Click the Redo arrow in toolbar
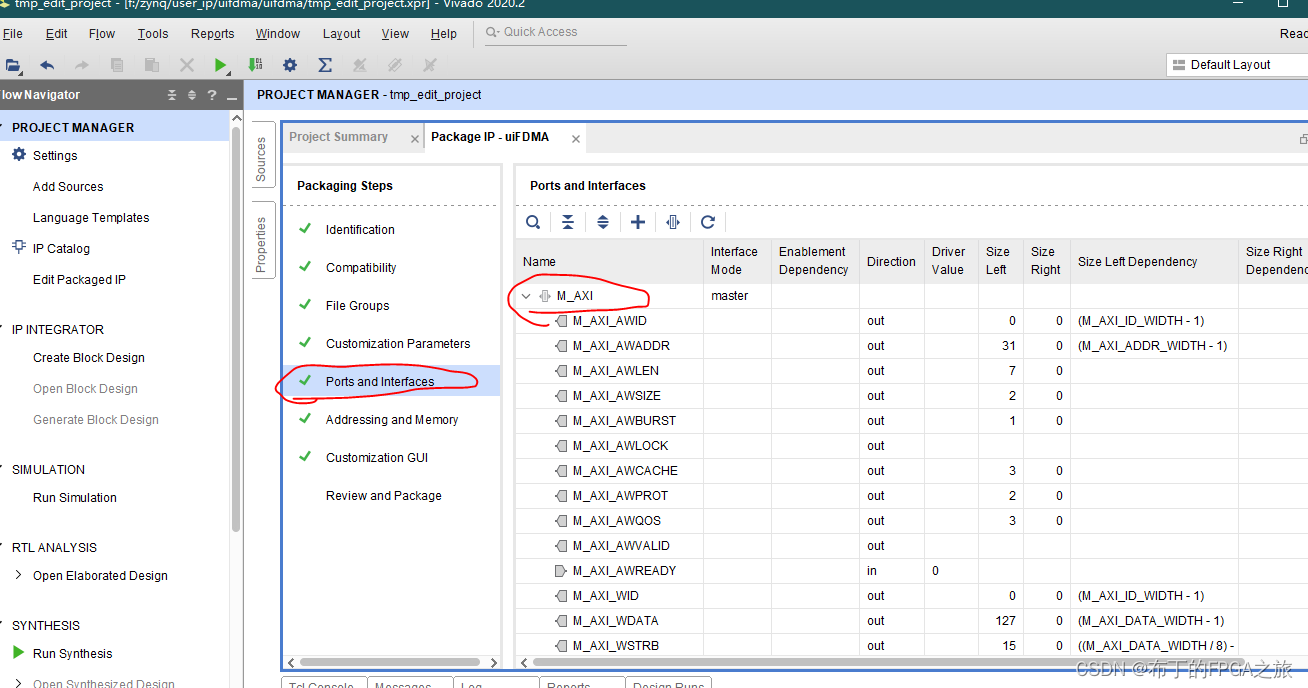Screen dimensions: 1308x688 [x=82, y=65]
